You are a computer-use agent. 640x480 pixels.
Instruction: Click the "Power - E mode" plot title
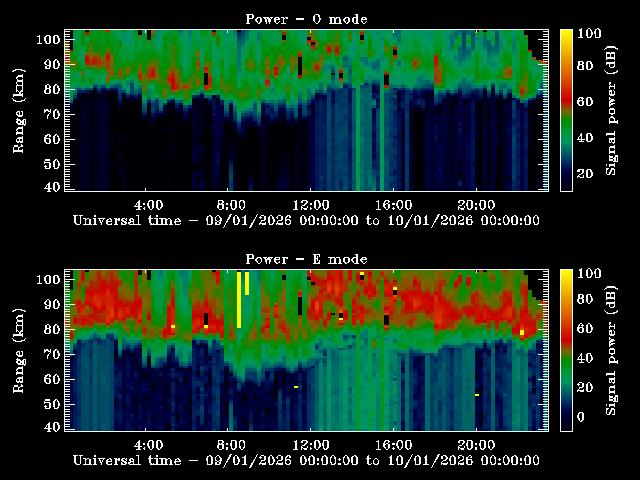point(306,259)
